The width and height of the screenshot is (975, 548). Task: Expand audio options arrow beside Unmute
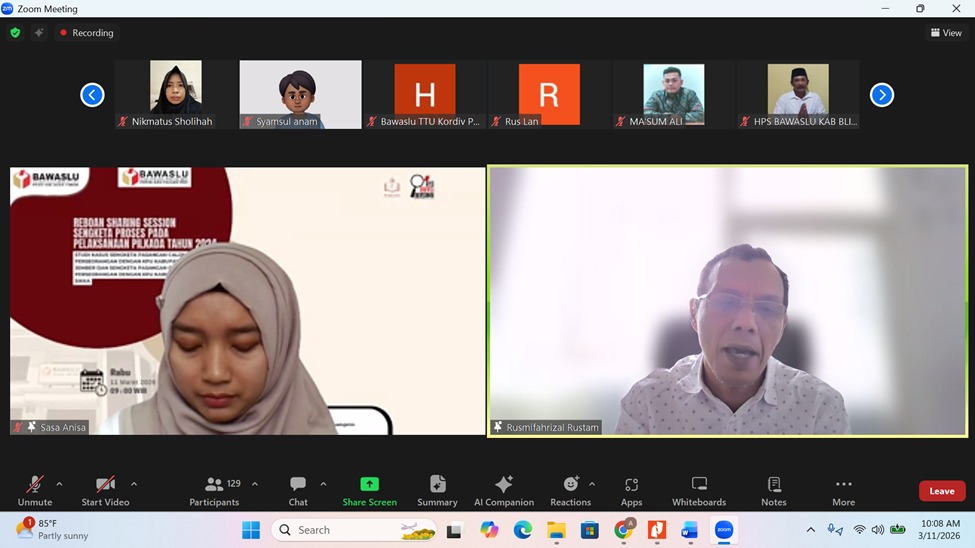59,484
